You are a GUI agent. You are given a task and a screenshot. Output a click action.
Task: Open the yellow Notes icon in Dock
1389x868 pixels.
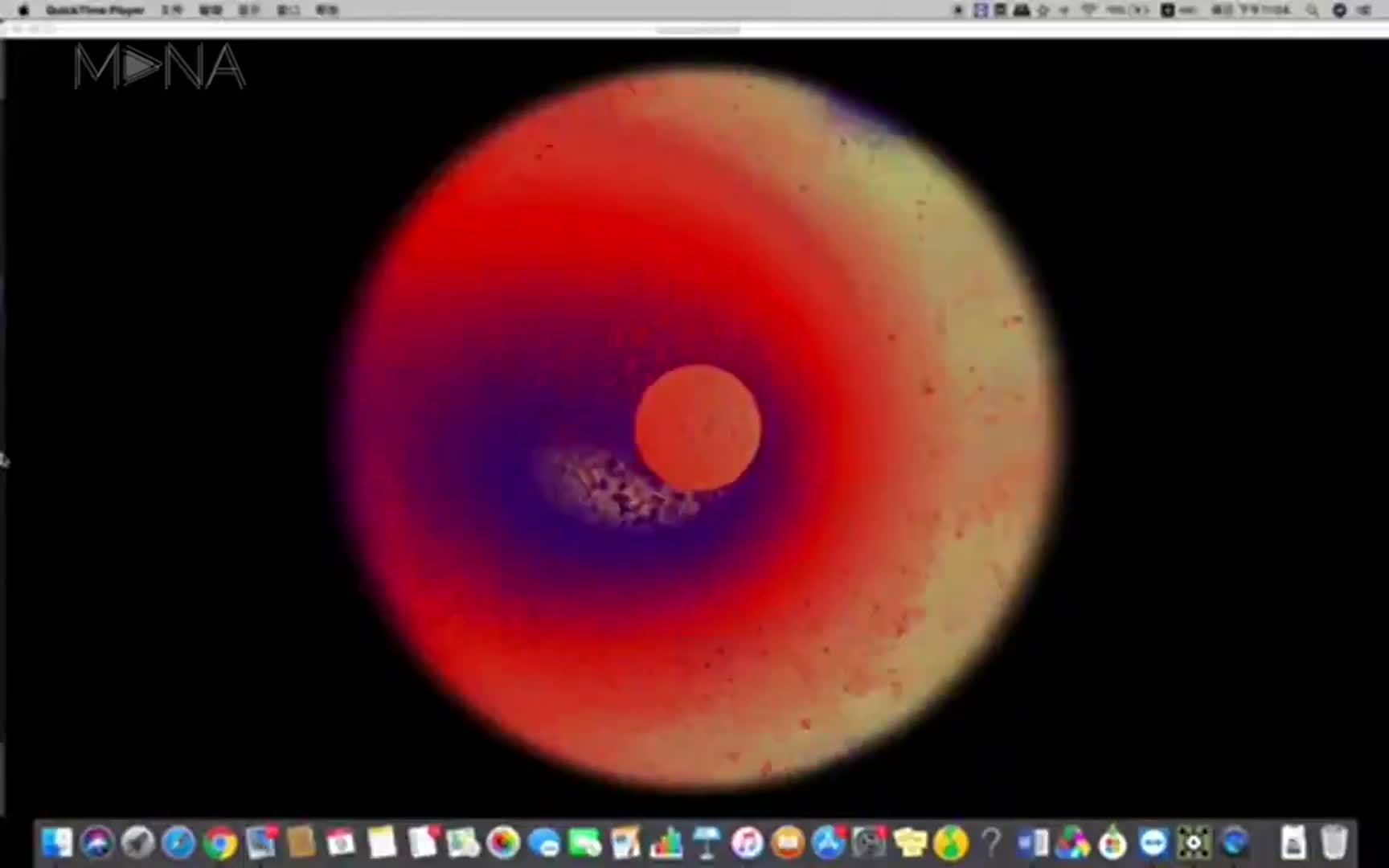point(382,842)
